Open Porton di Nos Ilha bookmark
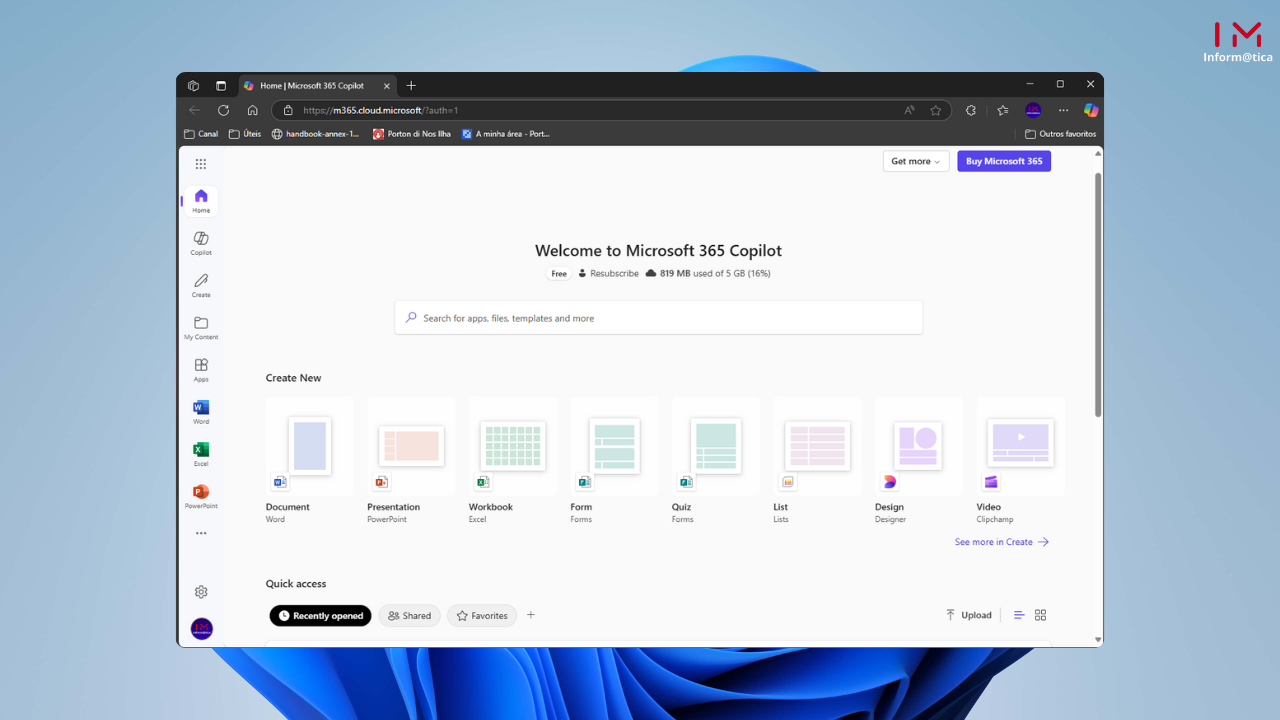1280x720 pixels. click(x=411, y=134)
